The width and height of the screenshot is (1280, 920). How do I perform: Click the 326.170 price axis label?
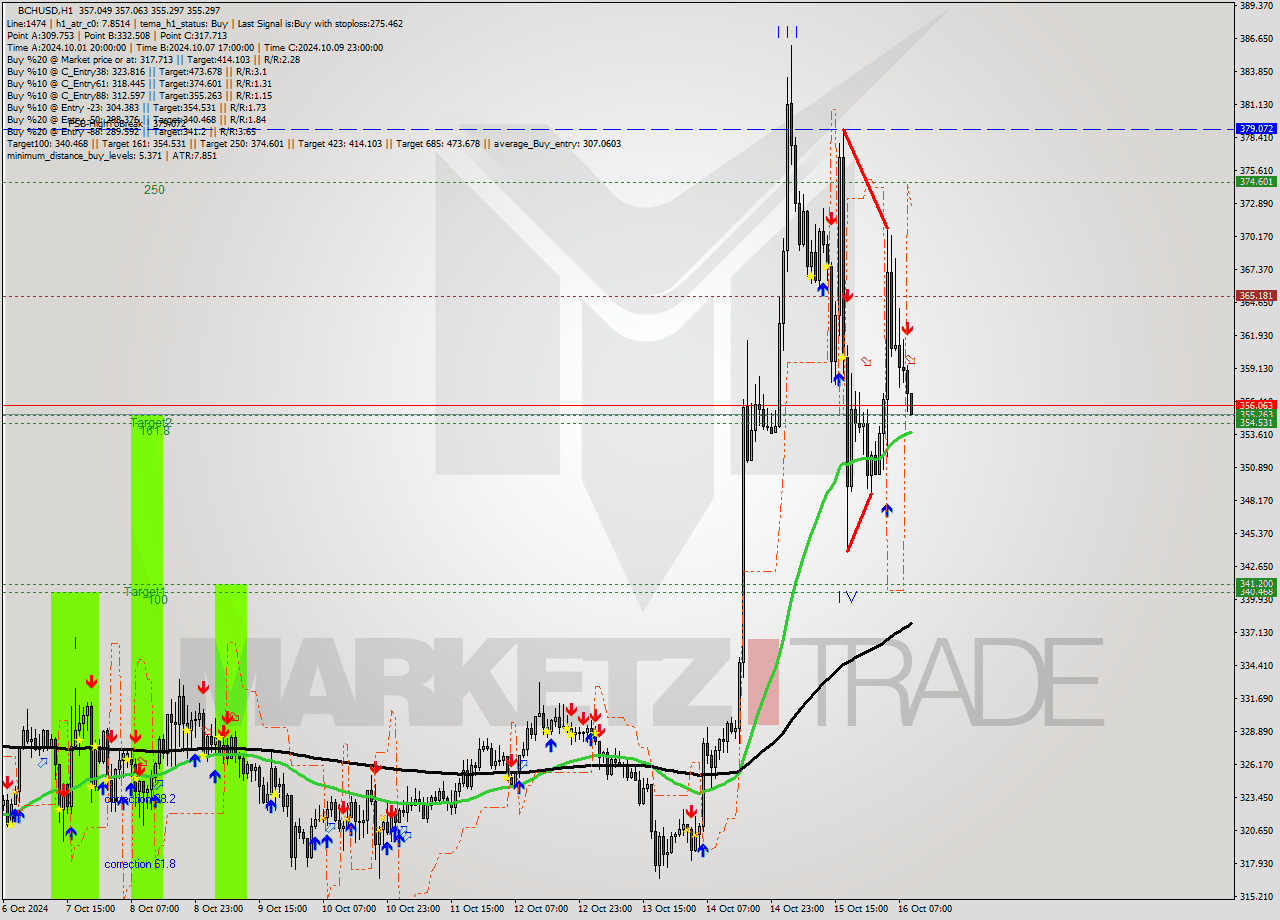[1256, 765]
